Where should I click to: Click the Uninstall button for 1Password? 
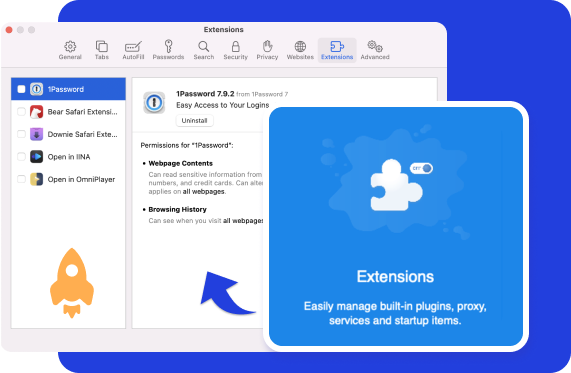pos(194,121)
